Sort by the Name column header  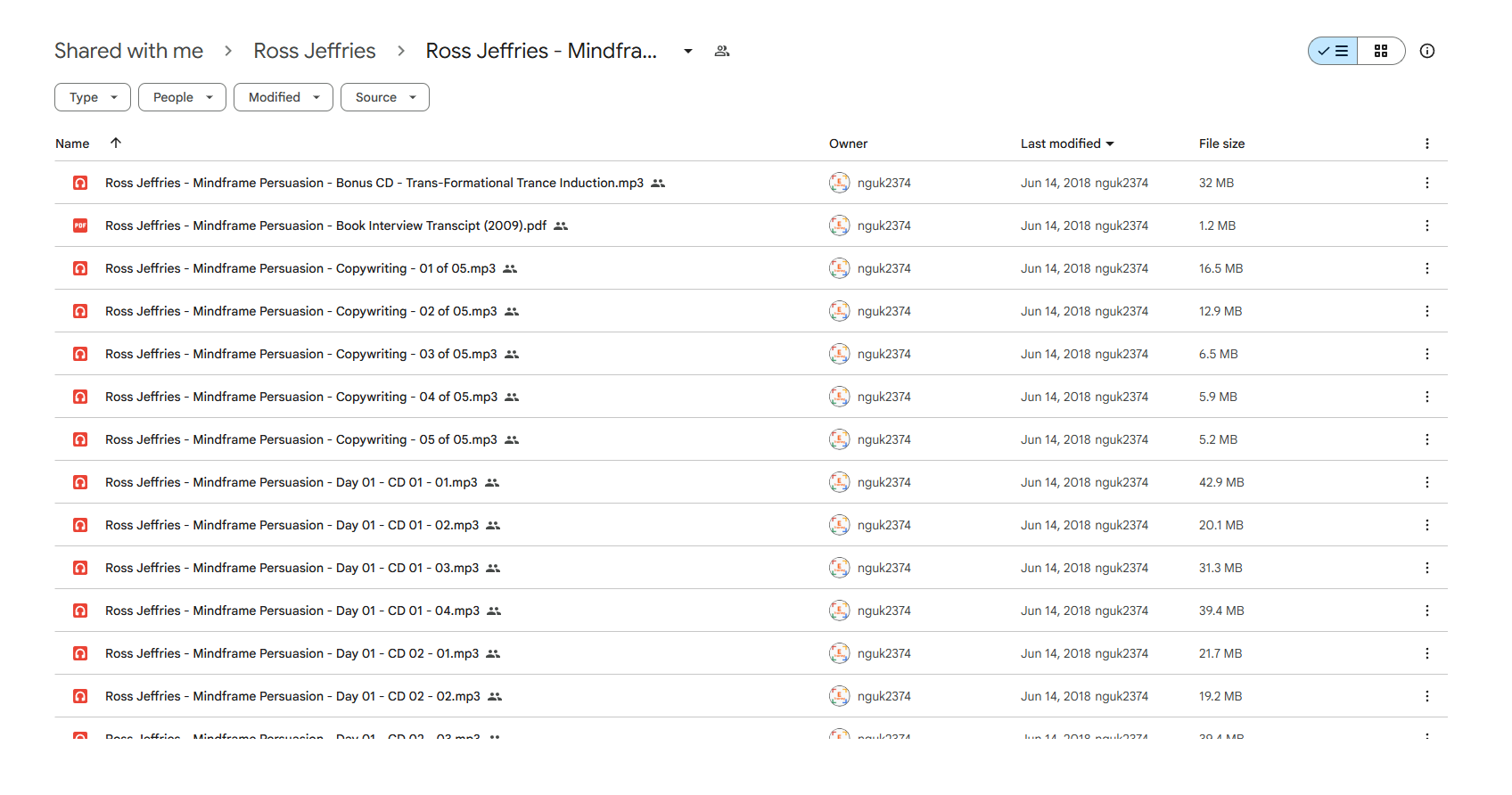coord(72,143)
